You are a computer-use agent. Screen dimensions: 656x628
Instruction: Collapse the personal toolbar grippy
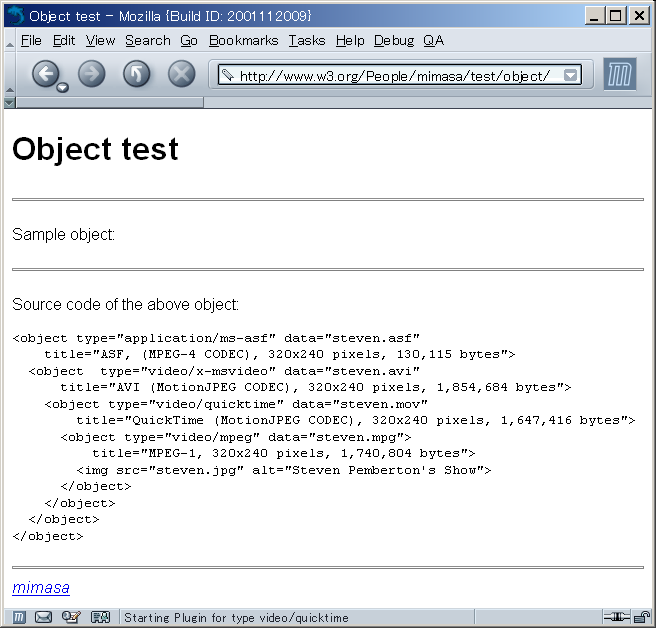coord(10,102)
